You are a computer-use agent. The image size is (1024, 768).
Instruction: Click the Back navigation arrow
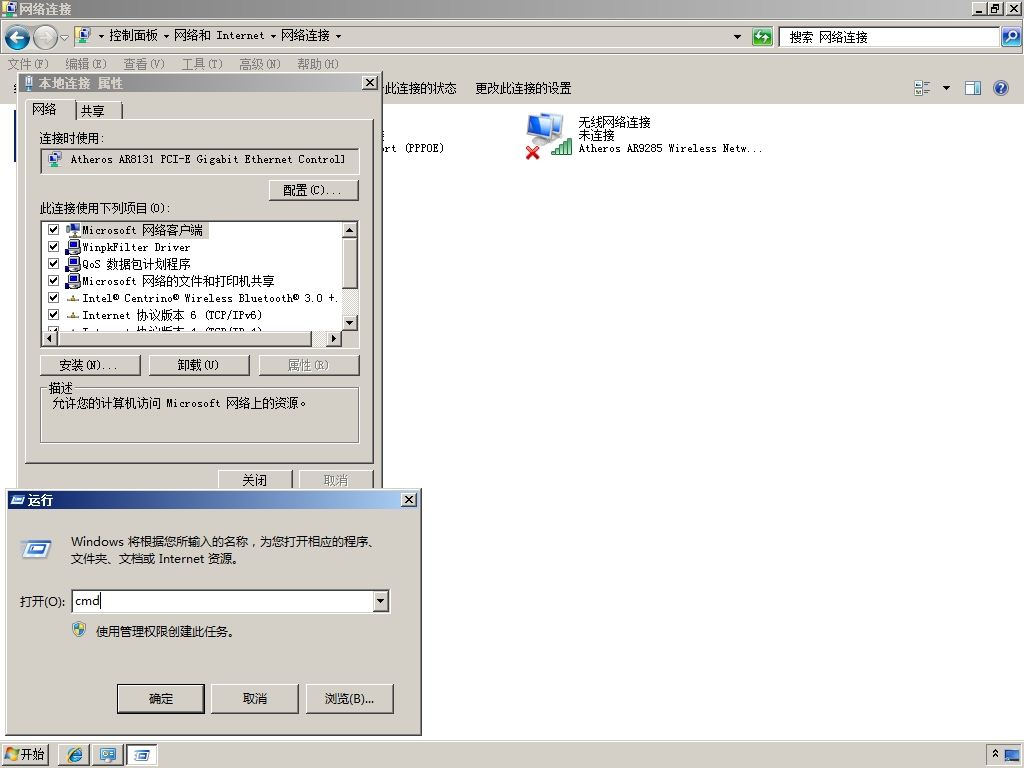tap(18, 38)
